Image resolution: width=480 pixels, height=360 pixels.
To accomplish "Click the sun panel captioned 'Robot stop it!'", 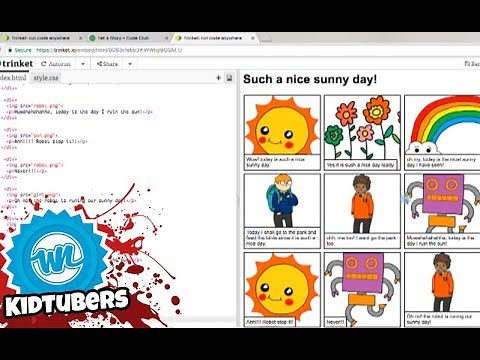I will pyautogui.click(x=282, y=289).
